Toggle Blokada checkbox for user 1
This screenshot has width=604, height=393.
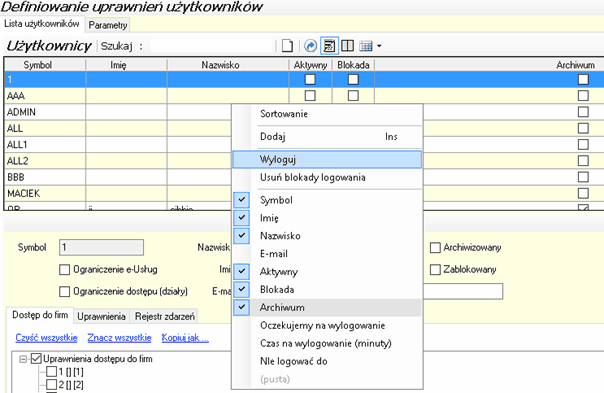coord(353,79)
